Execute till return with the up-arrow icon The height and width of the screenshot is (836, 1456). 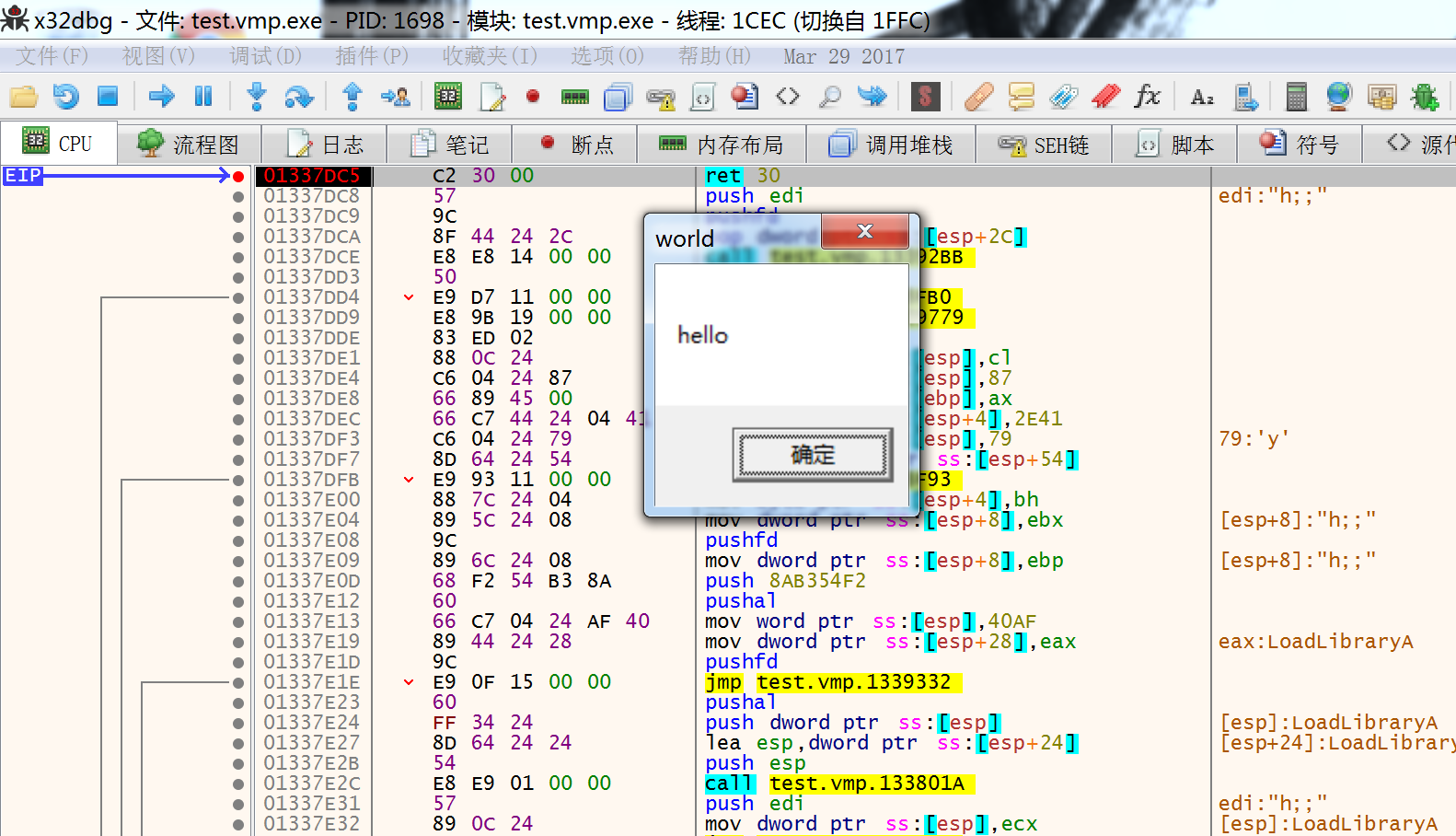click(x=352, y=96)
